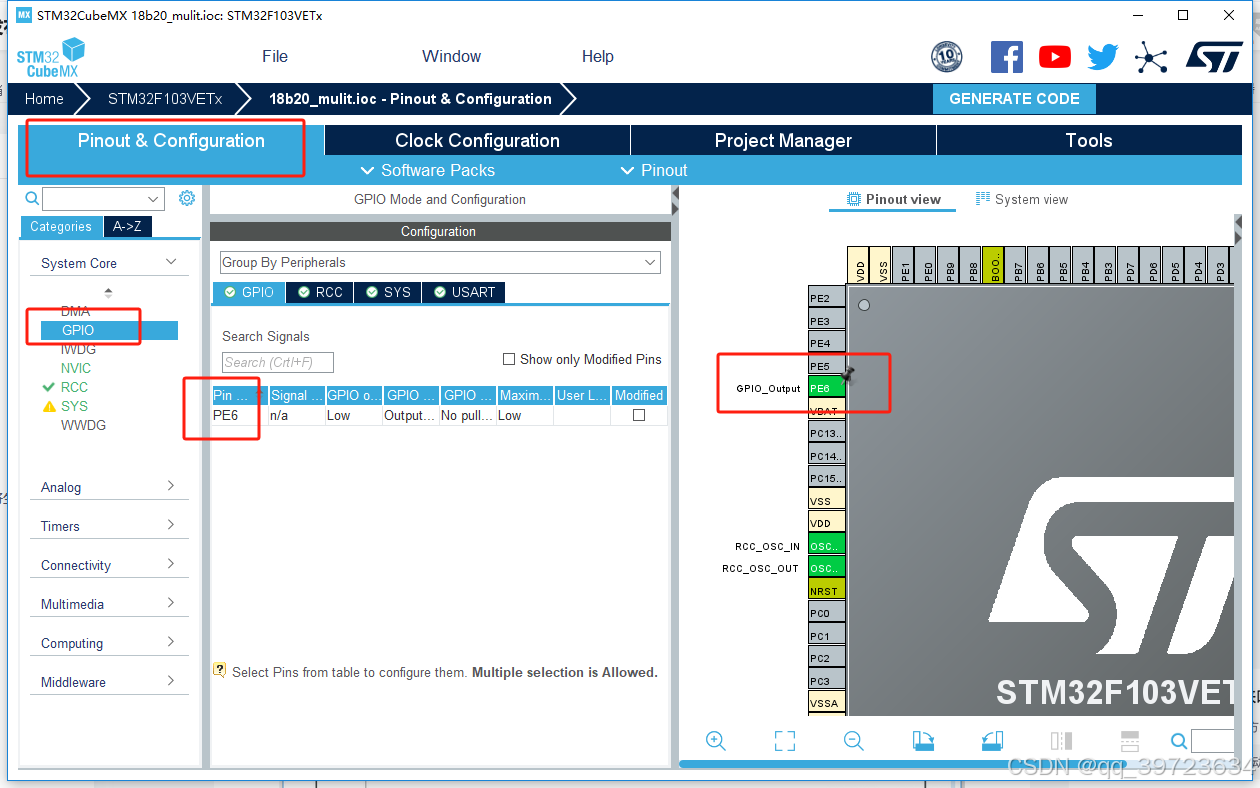Select WWDG in System Core list

coord(83,425)
